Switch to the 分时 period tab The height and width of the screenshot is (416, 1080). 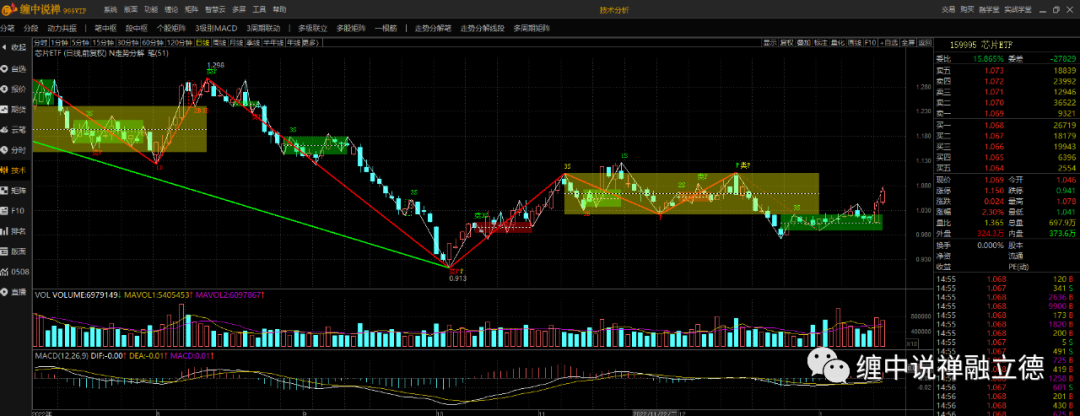[42, 43]
